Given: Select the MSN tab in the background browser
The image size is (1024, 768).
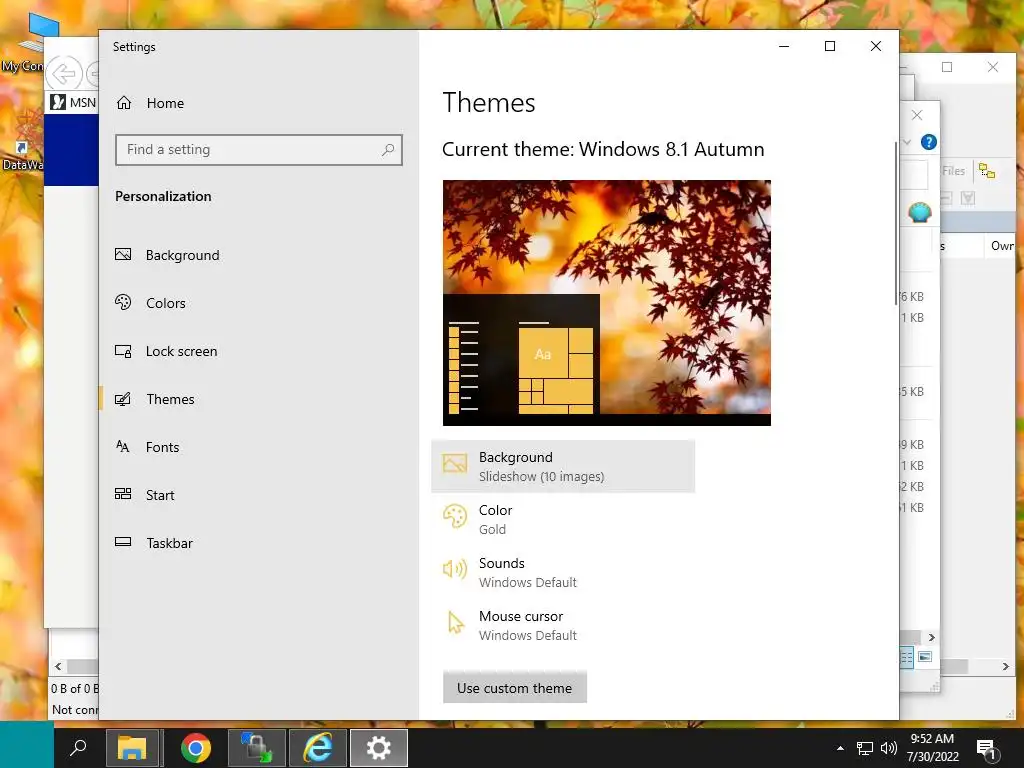Looking at the screenshot, I should pyautogui.click(x=74, y=102).
